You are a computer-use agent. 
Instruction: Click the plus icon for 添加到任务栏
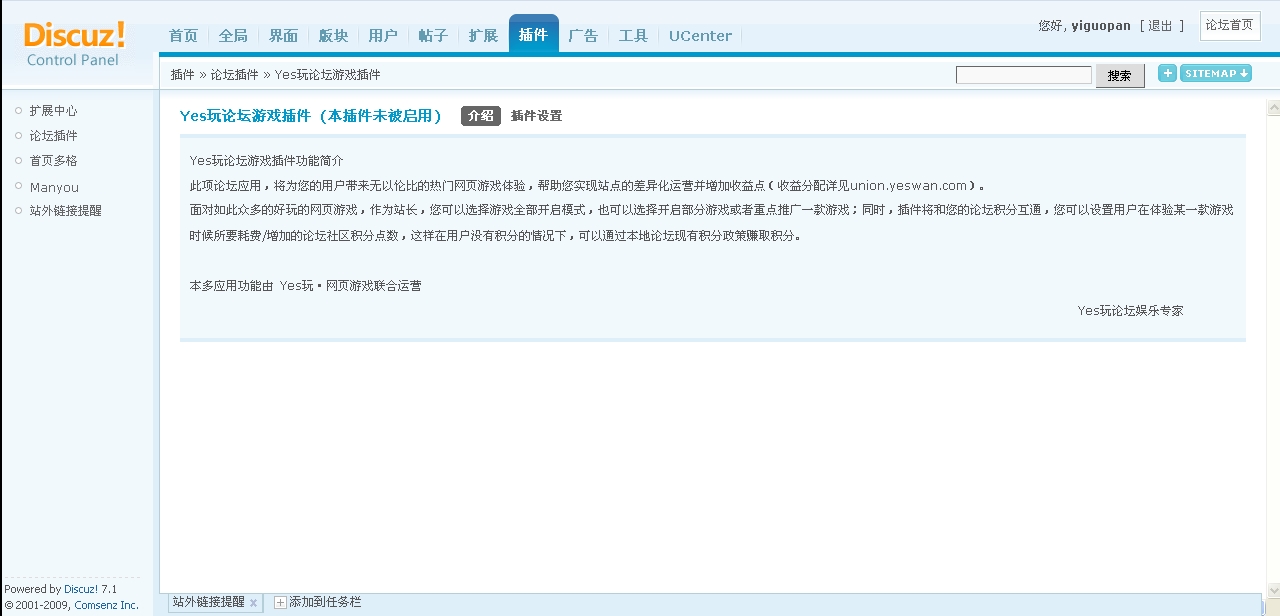tap(280, 602)
